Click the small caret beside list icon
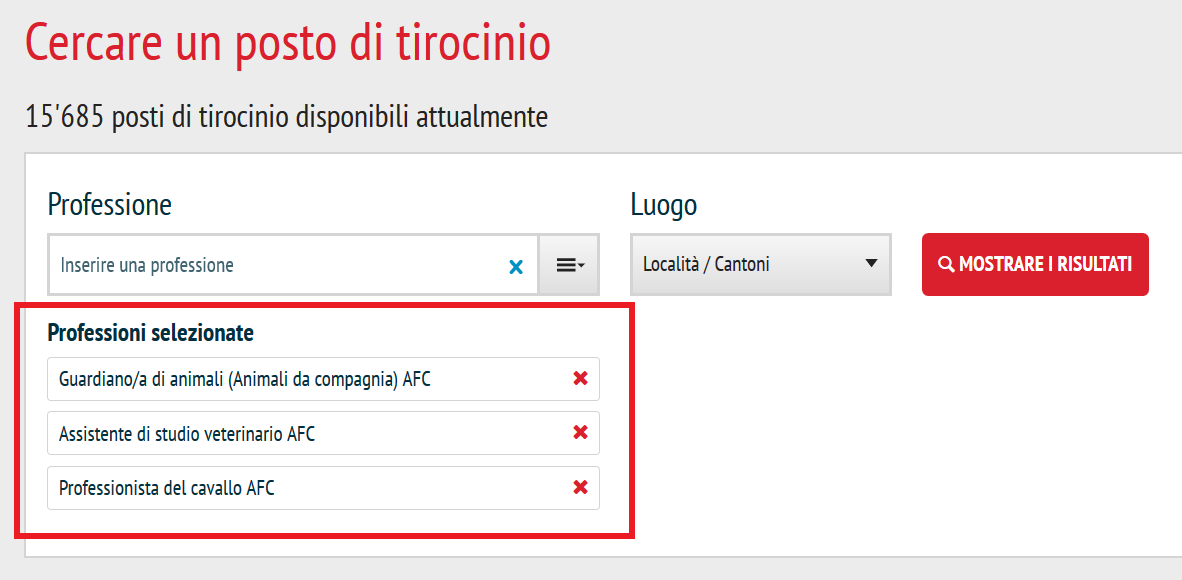Screen dimensions: 1182x580 pyautogui.click(x=581, y=265)
